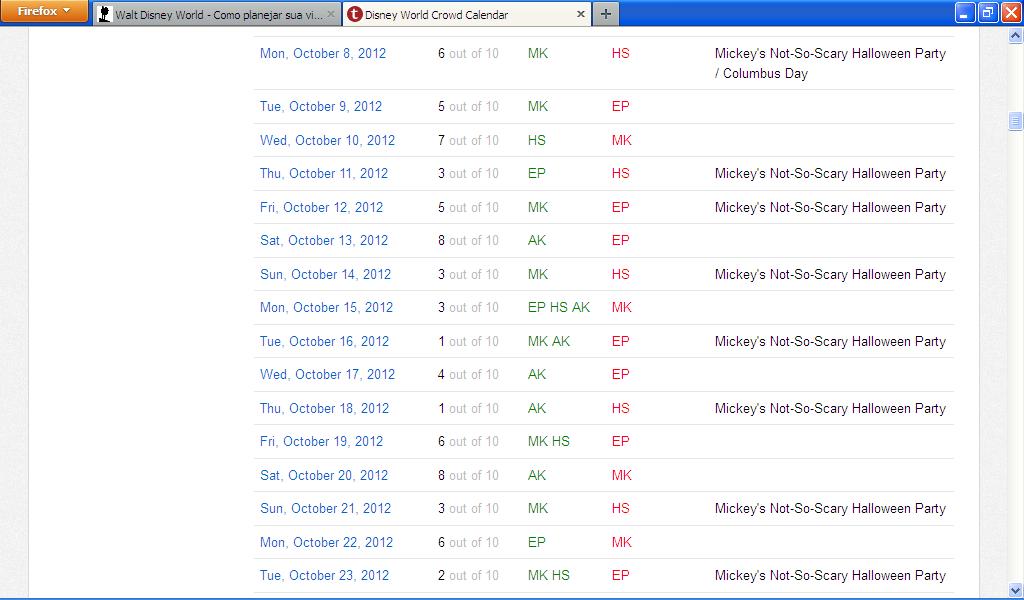1024x600 pixels.
Task: Open Tue, October 16, 2012 link
Action: (x=324, y=341)
